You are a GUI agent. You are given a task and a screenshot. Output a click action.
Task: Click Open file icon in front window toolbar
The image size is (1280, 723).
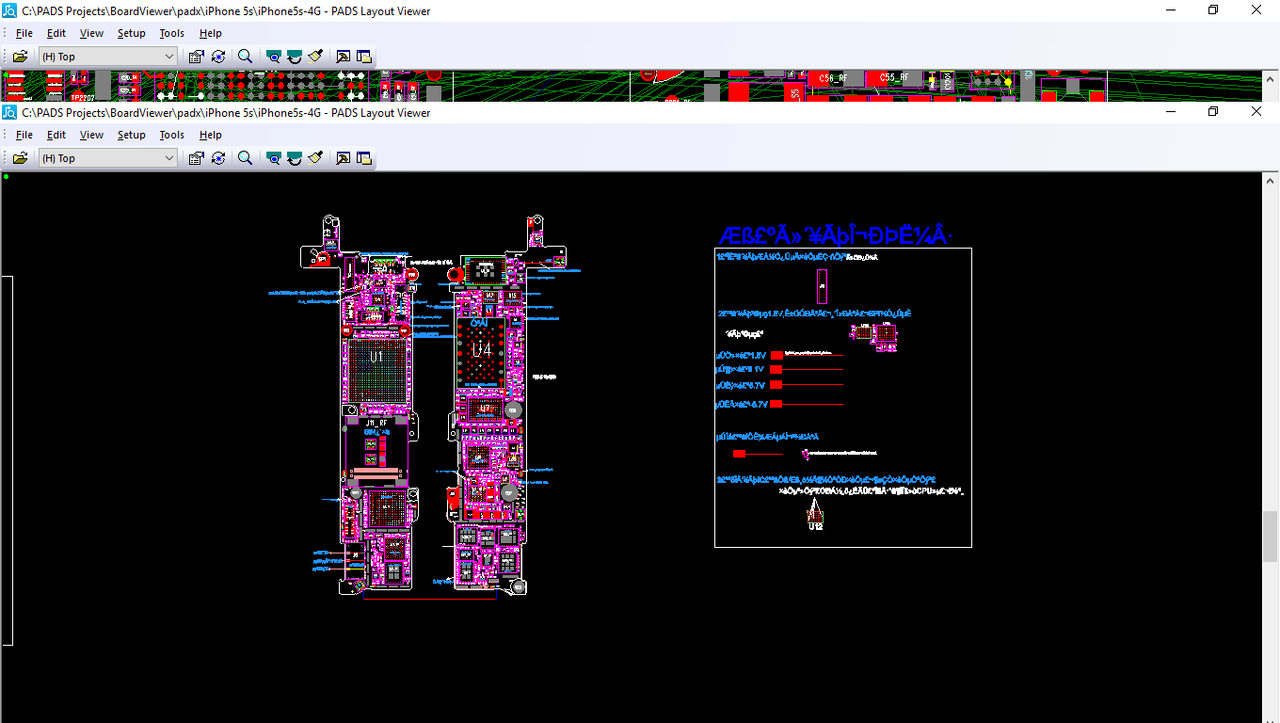[x=20, y=158]
